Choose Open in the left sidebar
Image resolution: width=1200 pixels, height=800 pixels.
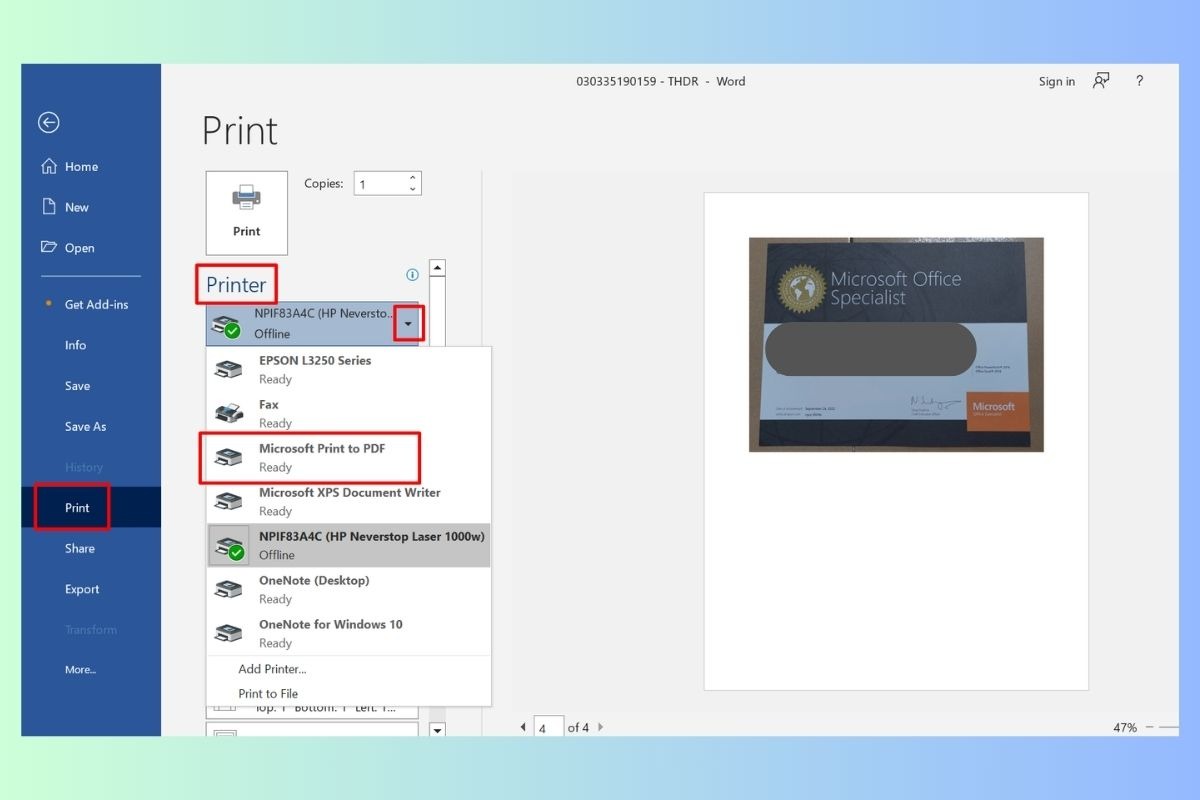click(68, 248)
